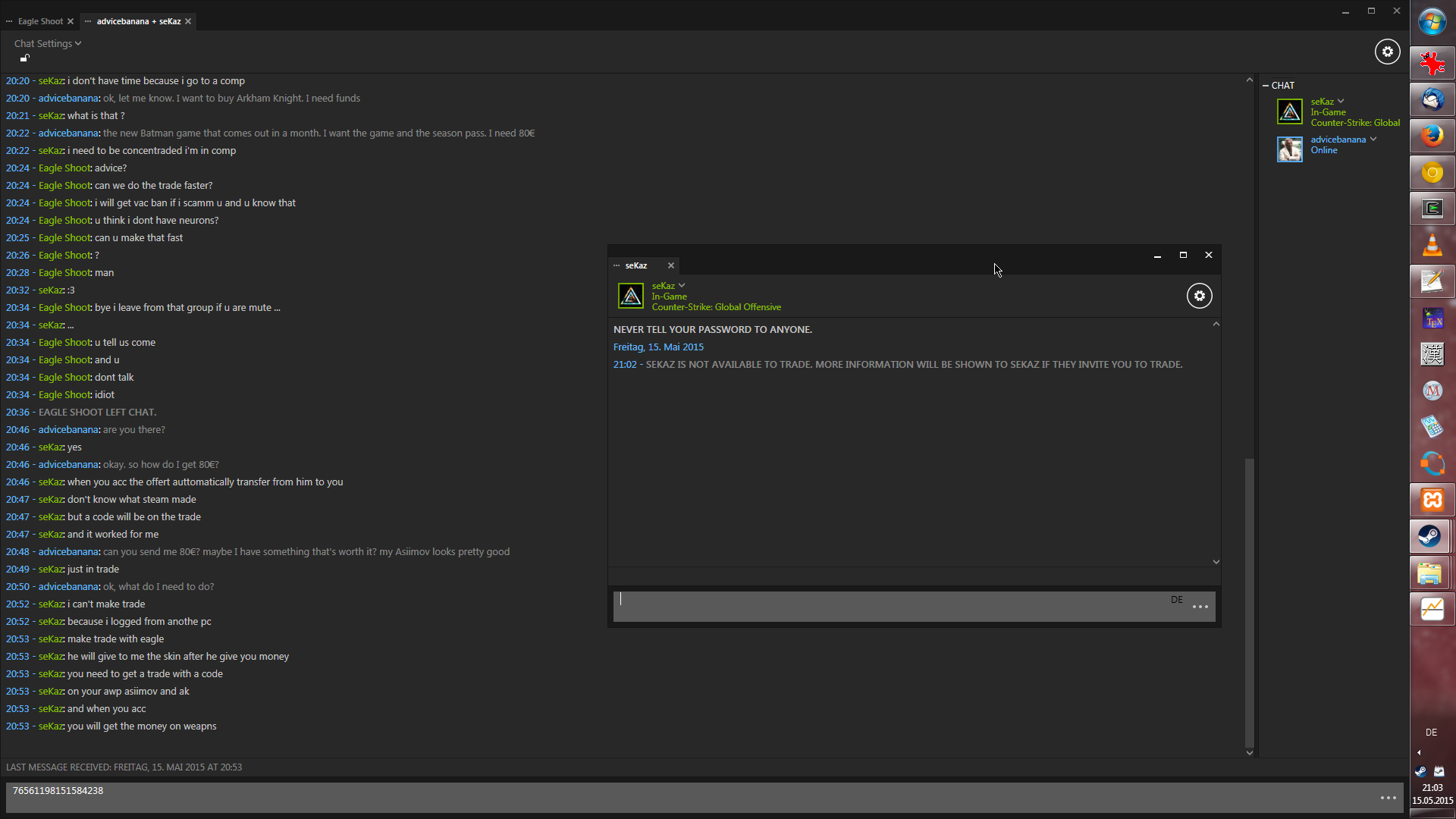Open the TeX editor taskbar icon
The image size is (1456, 819).
click(x=1432, y=318)
